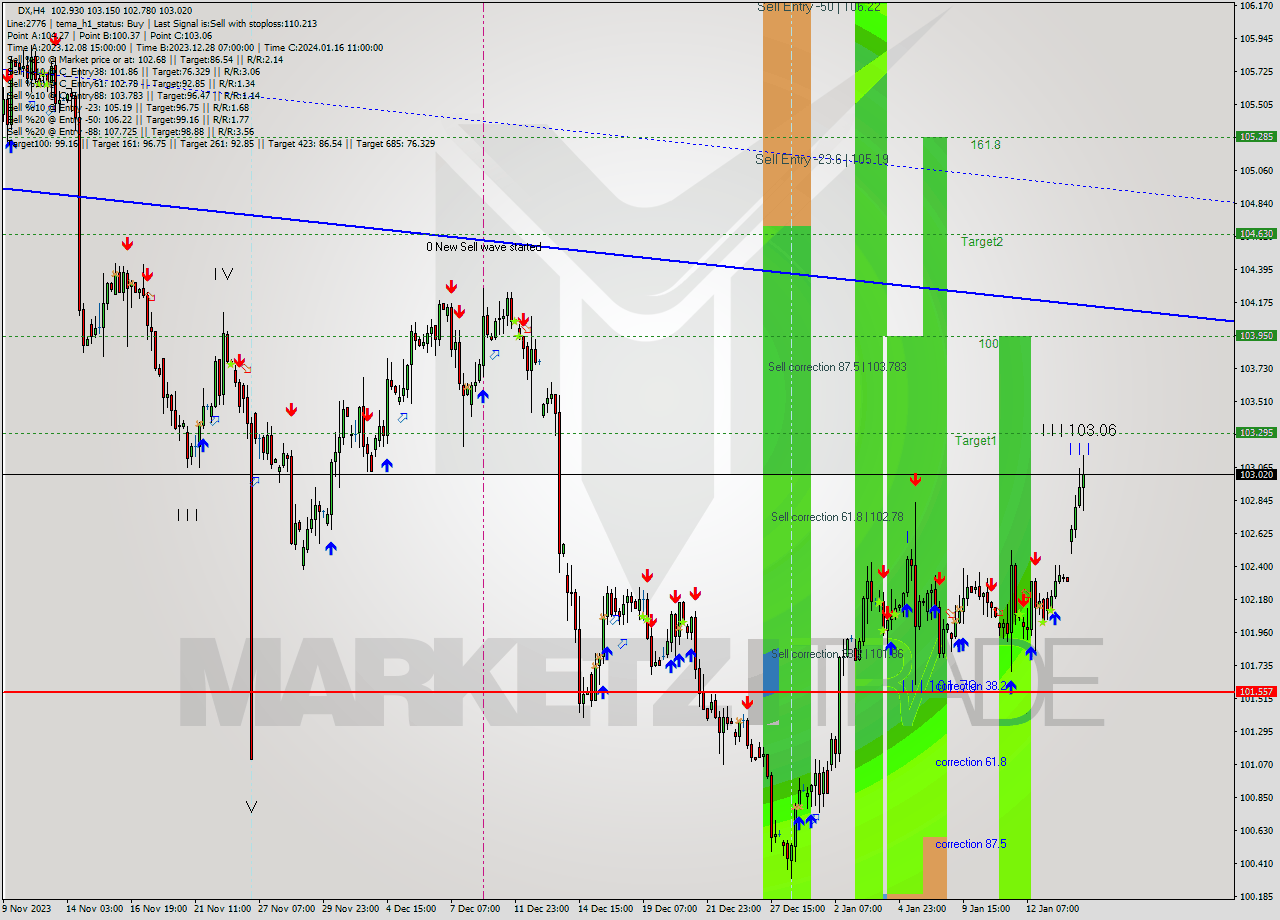
Task: Click the blue 'correction 61.8' label
Action: [971, 762]
